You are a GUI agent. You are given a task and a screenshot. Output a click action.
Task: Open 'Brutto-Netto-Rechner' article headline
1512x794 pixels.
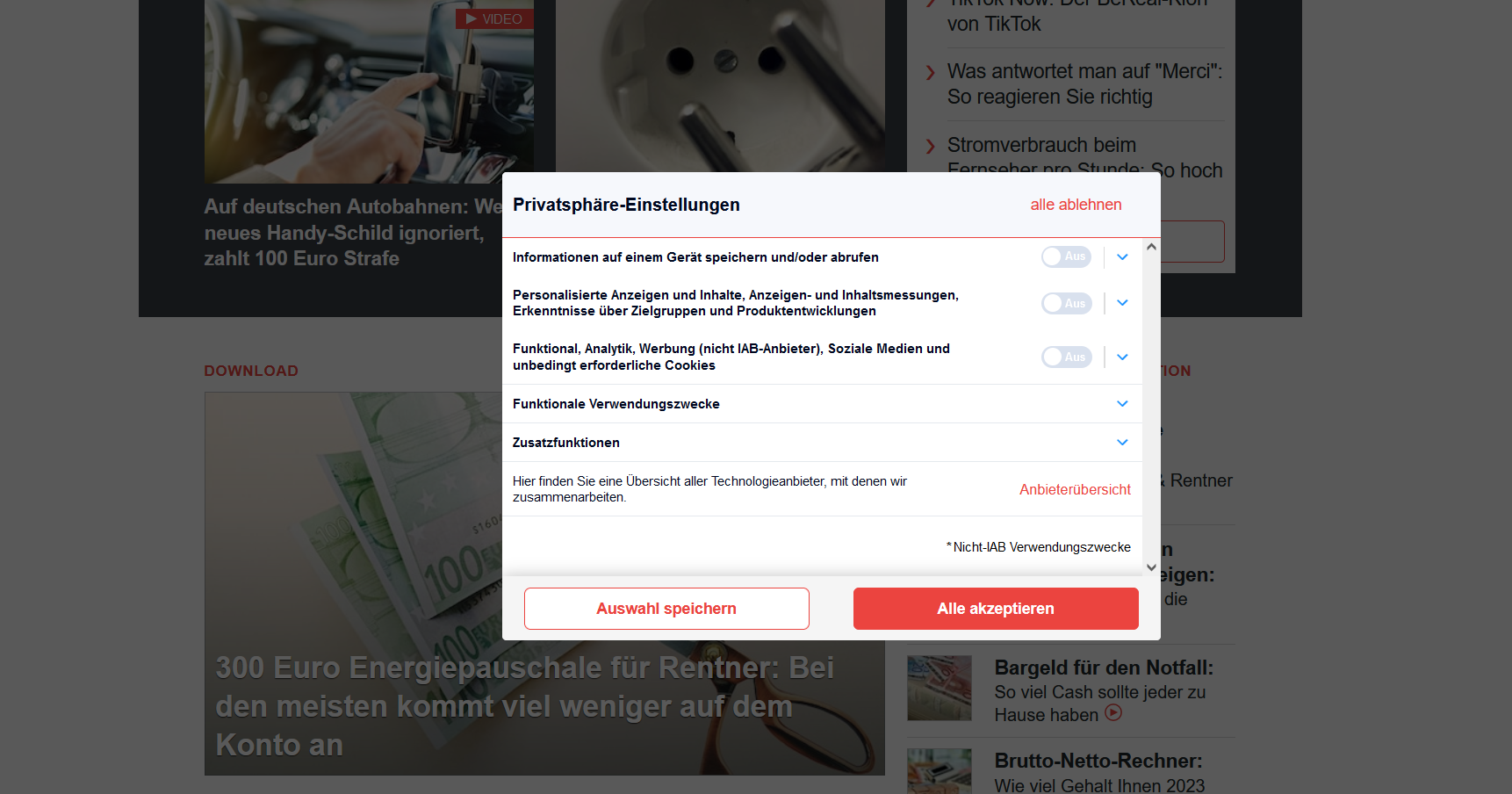1098,761
